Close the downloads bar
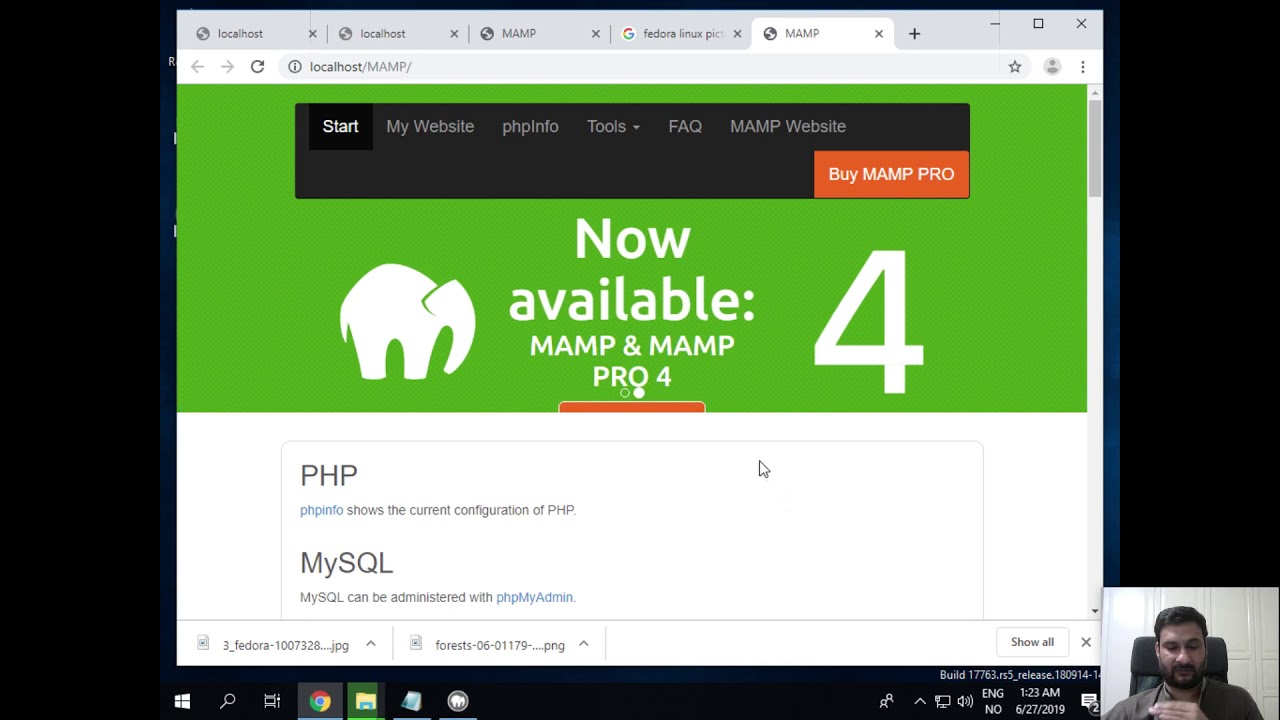 [1086, 642]
